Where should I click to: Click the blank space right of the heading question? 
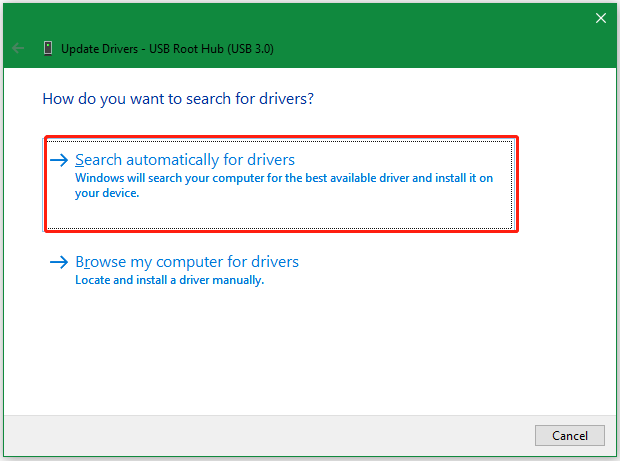[x=450, y=100]
